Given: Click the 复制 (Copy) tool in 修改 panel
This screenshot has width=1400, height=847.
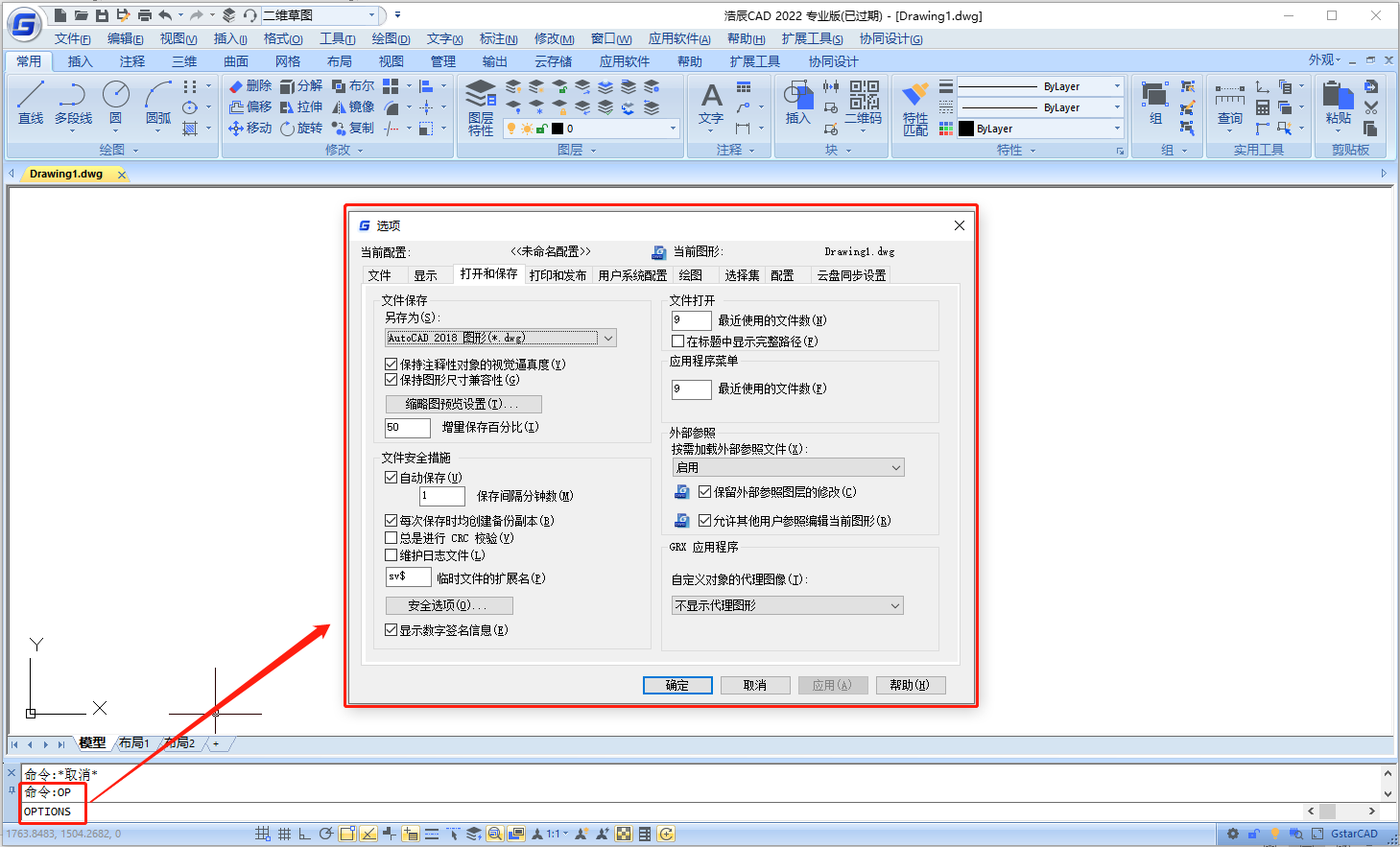Looking at the screenshot, I should coord(353,129).
